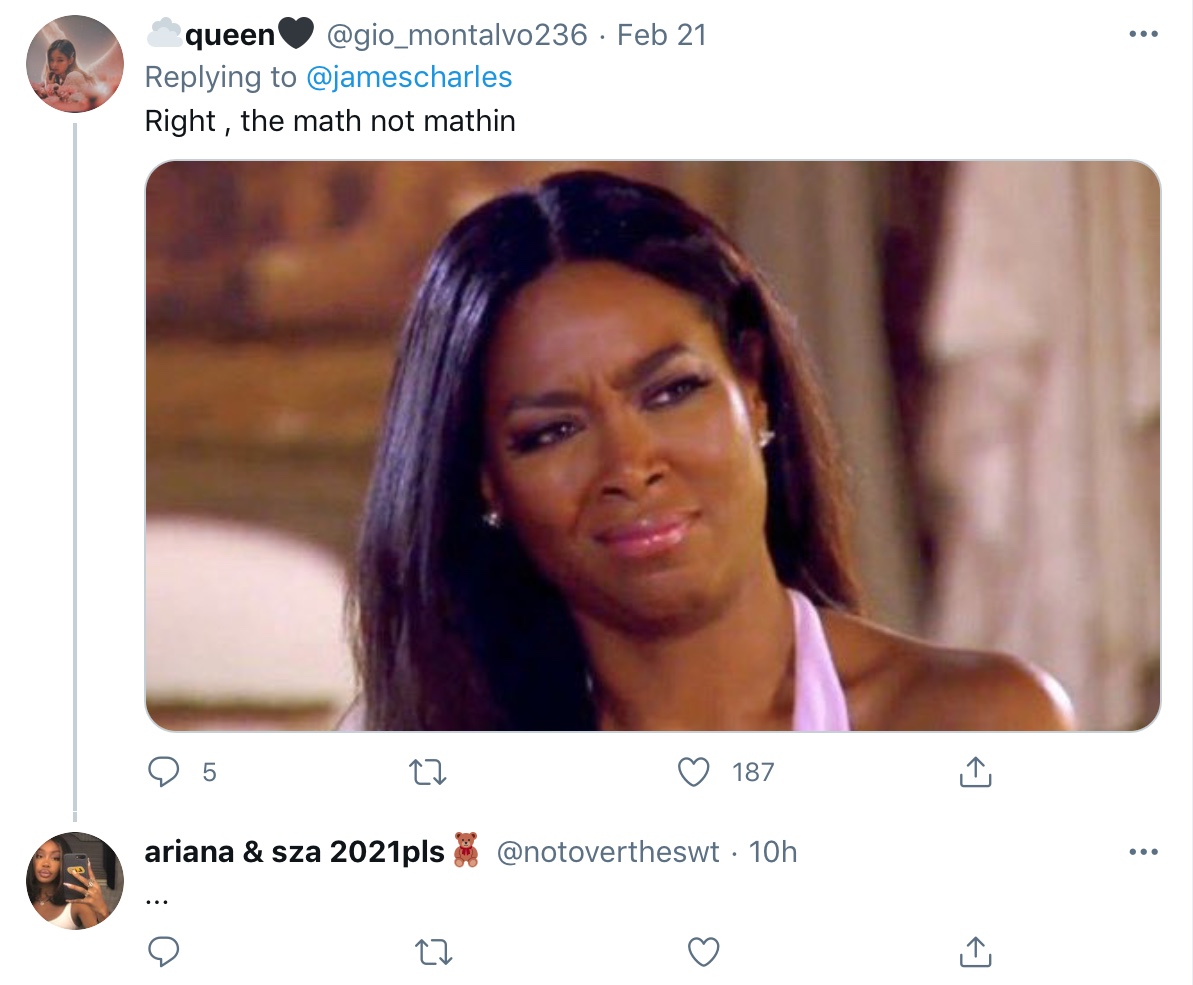Open queen's display name profile
Screen dimensions: 1193x985
(229, 34)
